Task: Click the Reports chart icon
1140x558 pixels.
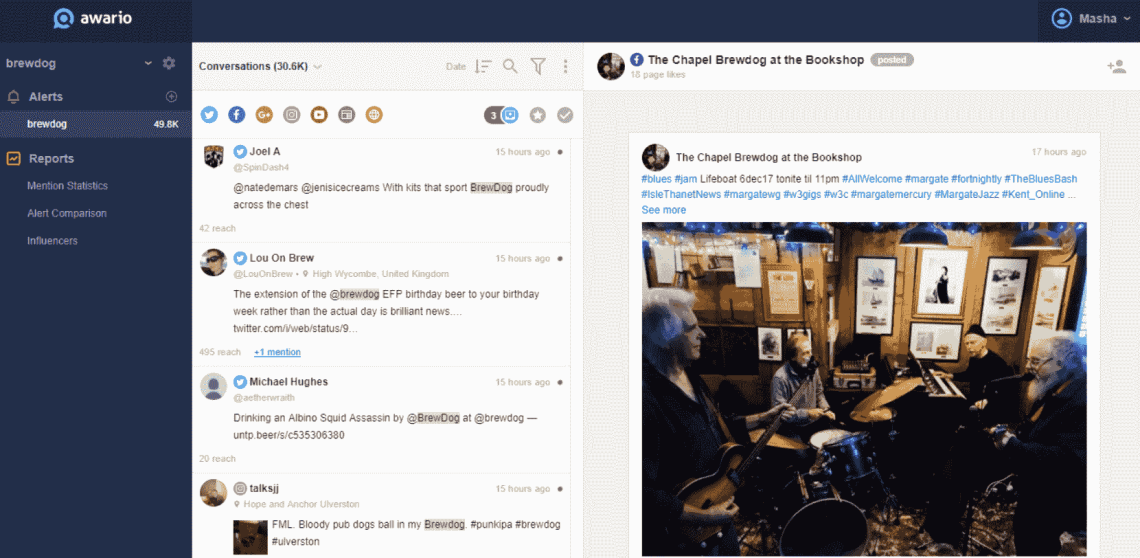Action: tap(13, 159)
